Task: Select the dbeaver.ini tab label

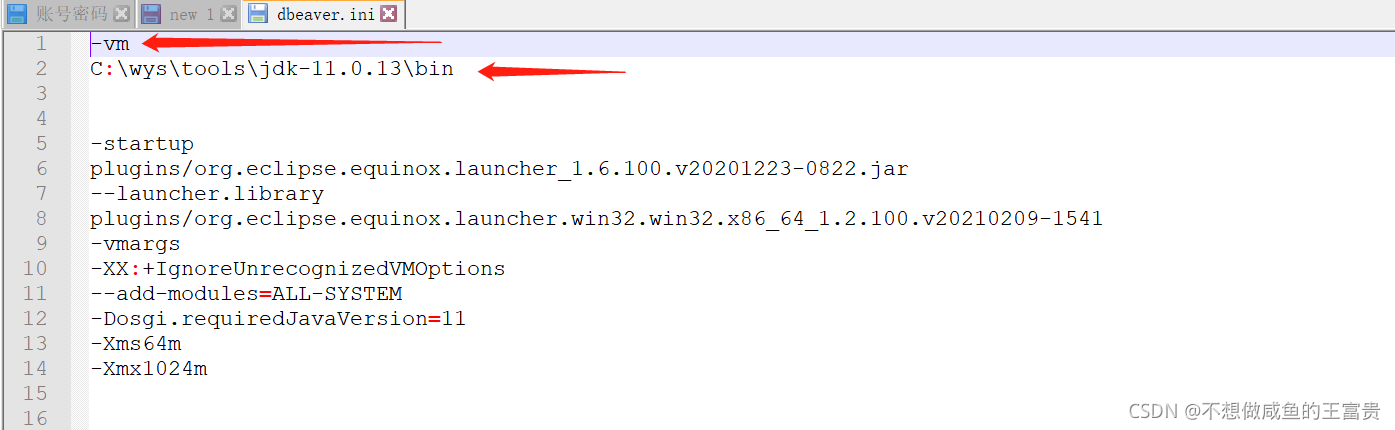Action: point(326,14)
